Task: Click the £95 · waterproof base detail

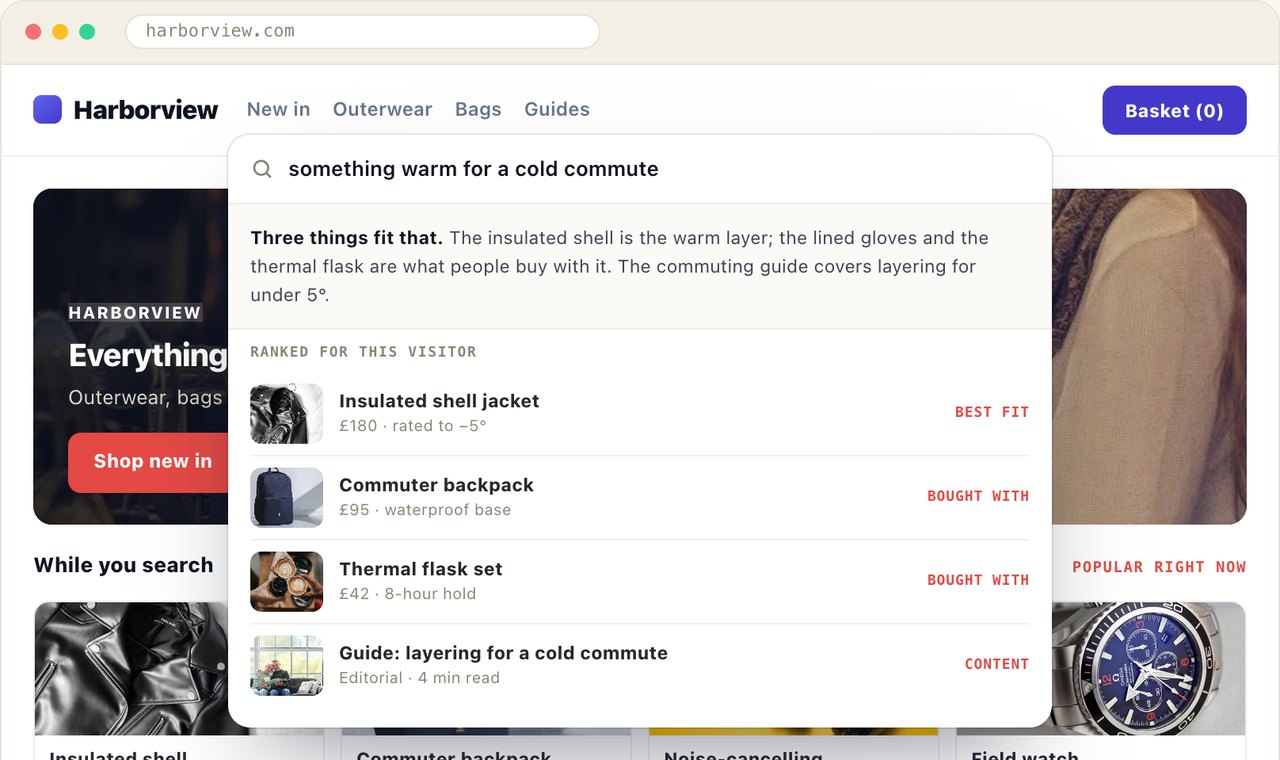Action: click(x=425, y=510)
